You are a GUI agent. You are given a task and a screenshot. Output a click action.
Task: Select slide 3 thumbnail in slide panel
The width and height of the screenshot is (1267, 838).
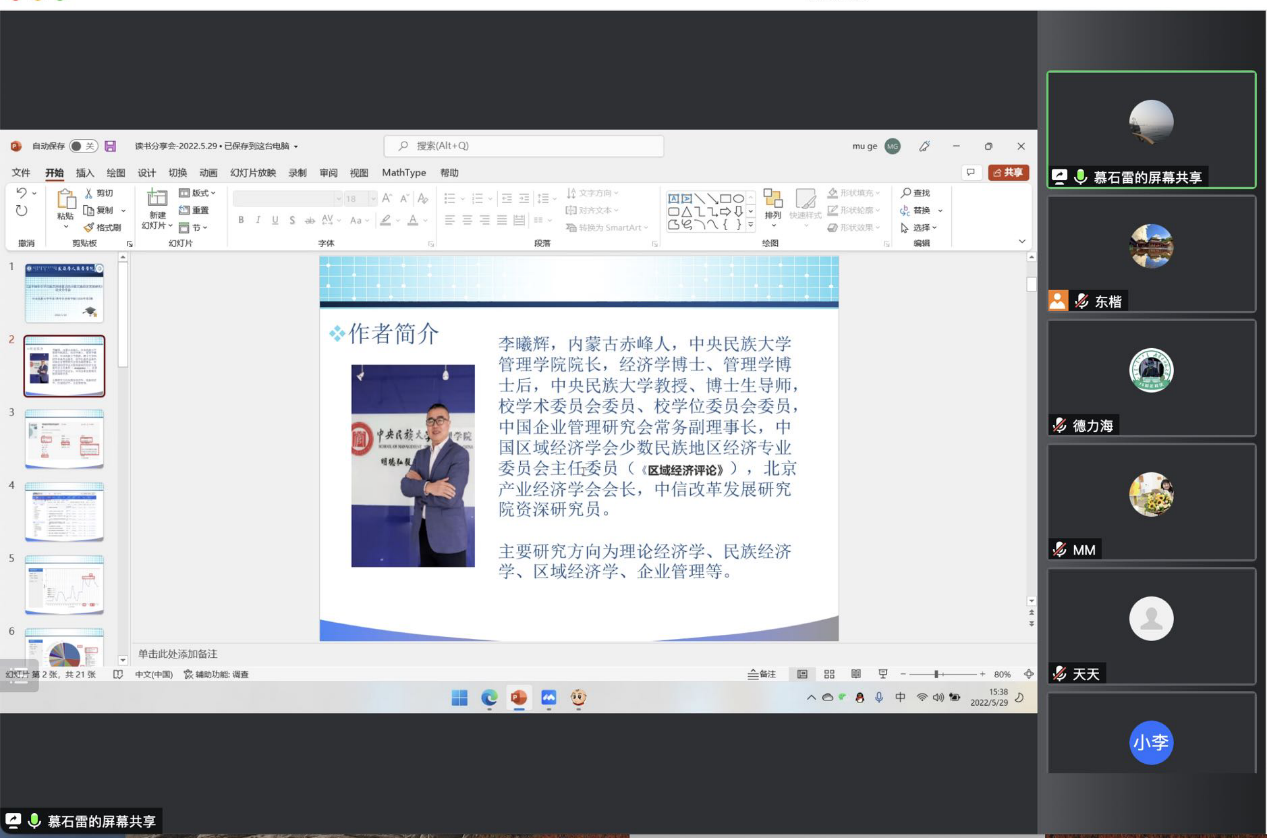point(64,440)
